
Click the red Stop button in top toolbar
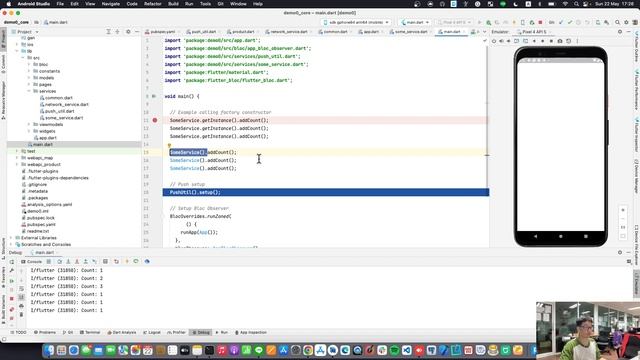click(x=540, y=22)
